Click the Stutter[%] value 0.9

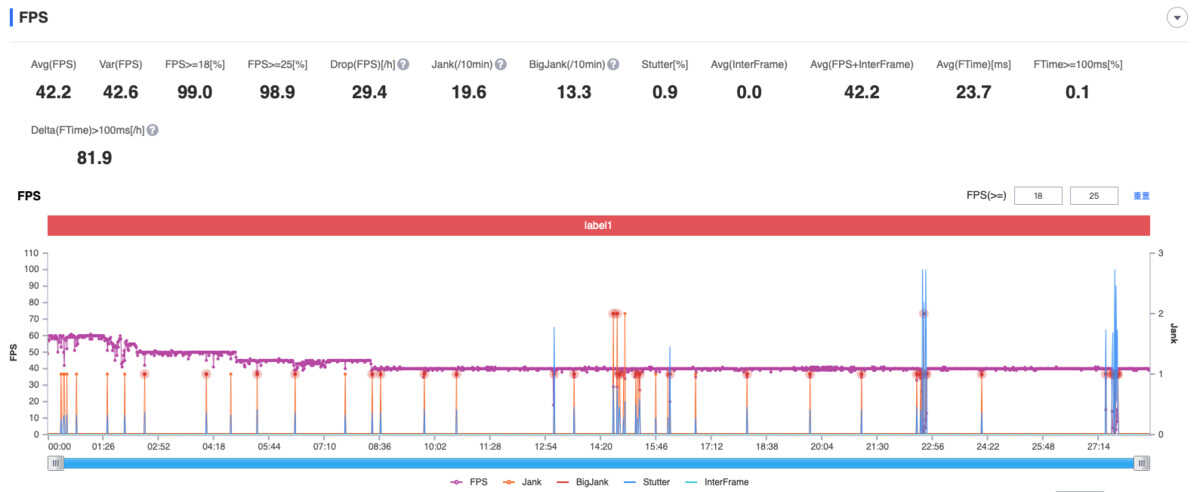click(x=665, y=92)
